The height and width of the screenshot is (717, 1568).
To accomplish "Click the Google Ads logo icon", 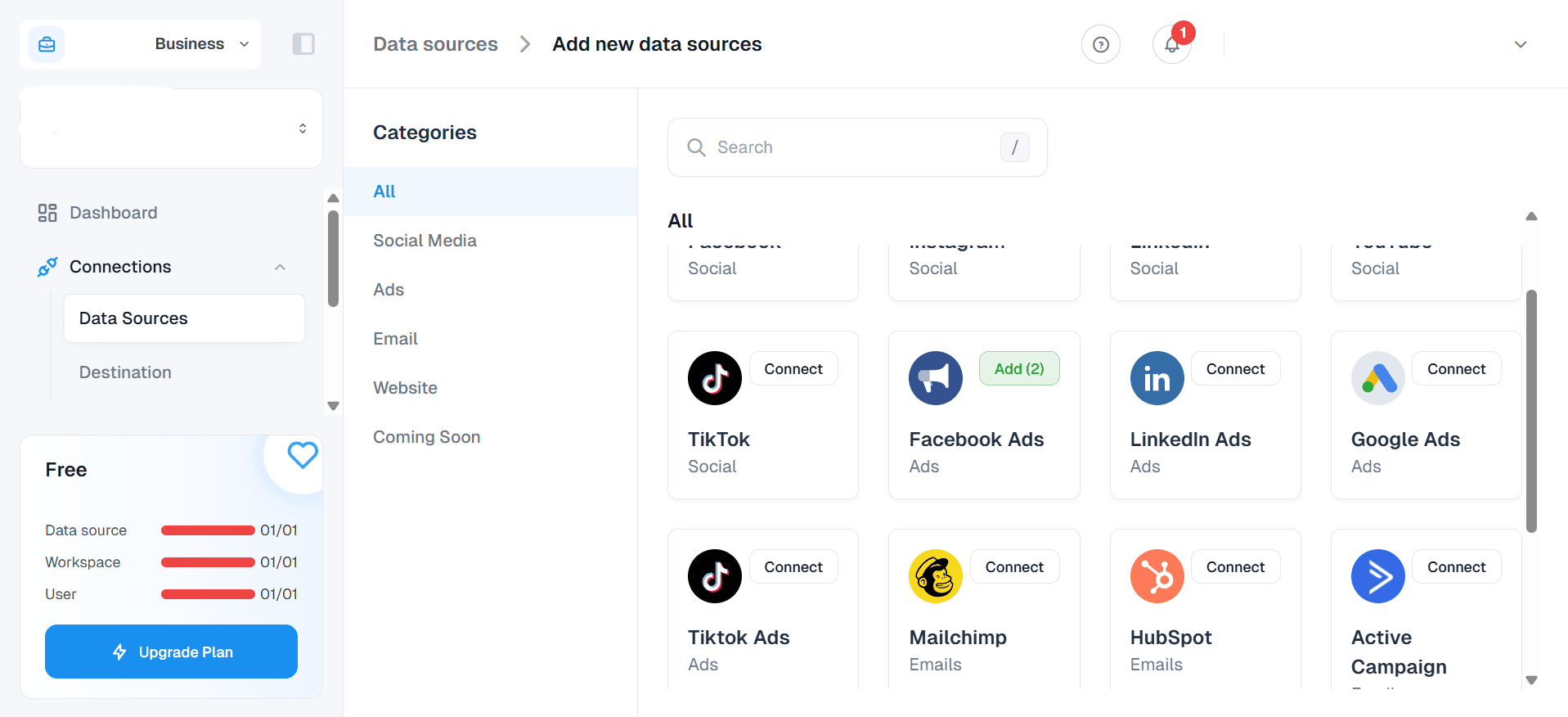I will pyautogui.click(x=1377, y=378).
